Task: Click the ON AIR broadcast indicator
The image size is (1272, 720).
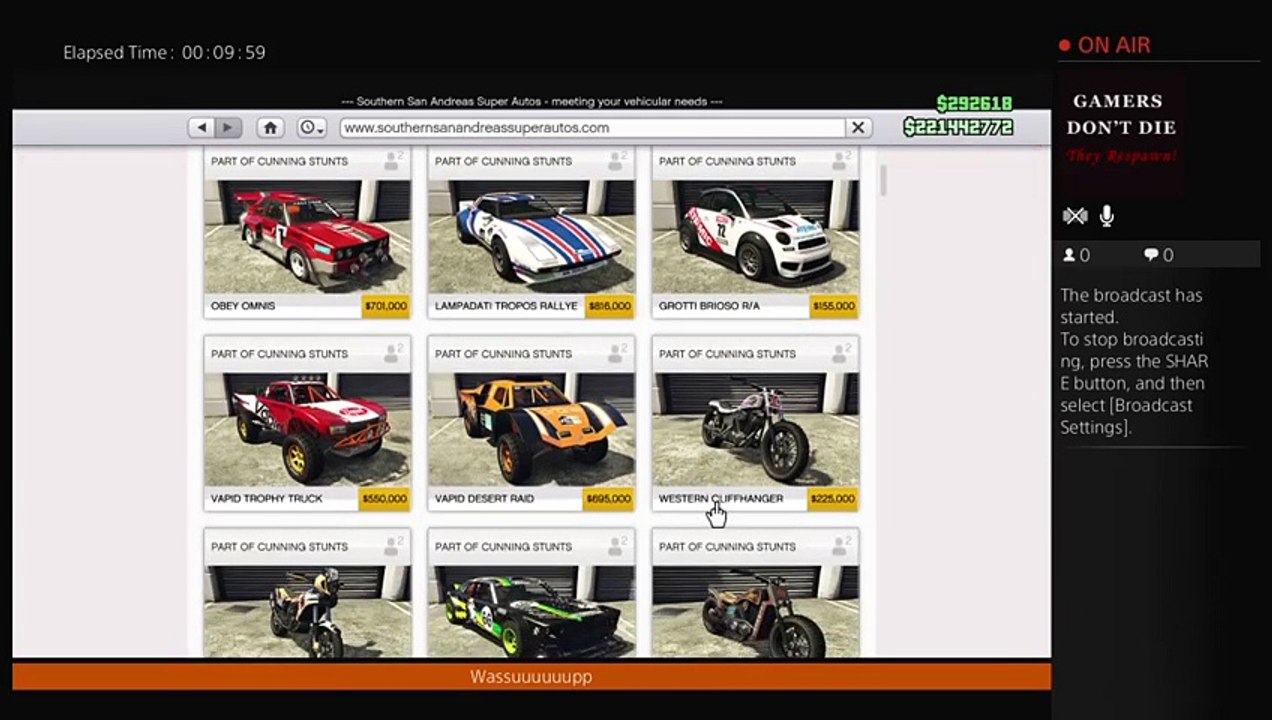Action: (1105, 45)
